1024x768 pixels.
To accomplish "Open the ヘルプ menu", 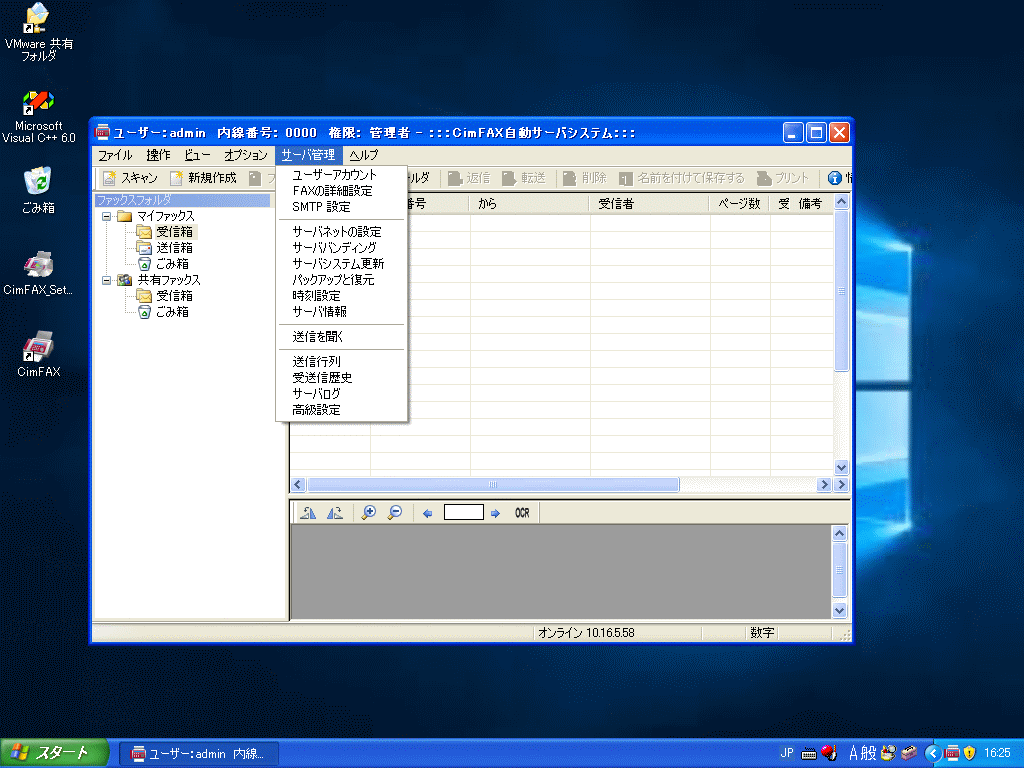I will [x=363, y=155].
